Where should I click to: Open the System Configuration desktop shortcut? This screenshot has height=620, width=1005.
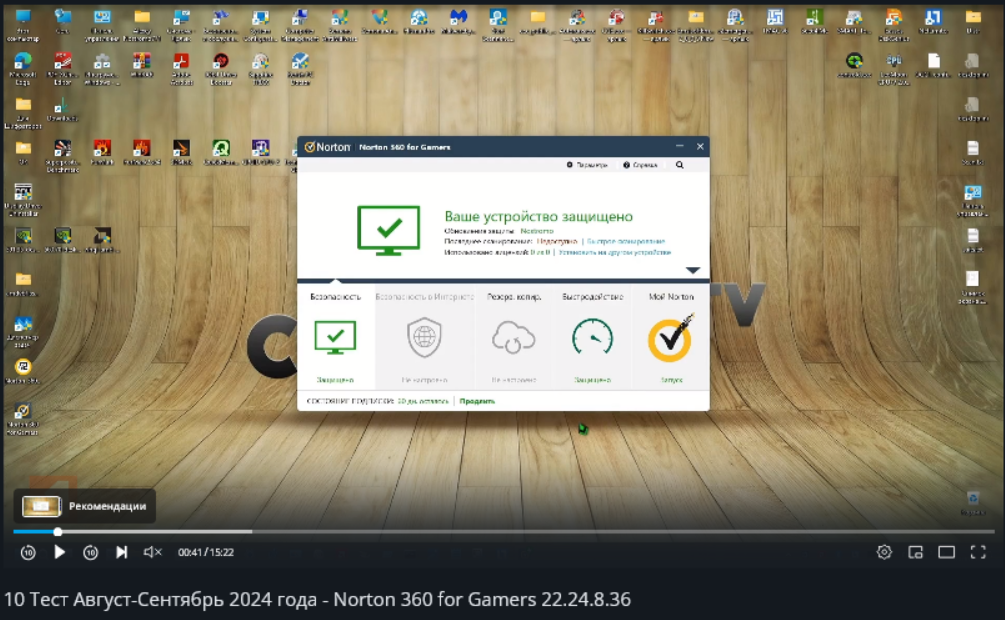pyautogui.click(x=260, y=26)
